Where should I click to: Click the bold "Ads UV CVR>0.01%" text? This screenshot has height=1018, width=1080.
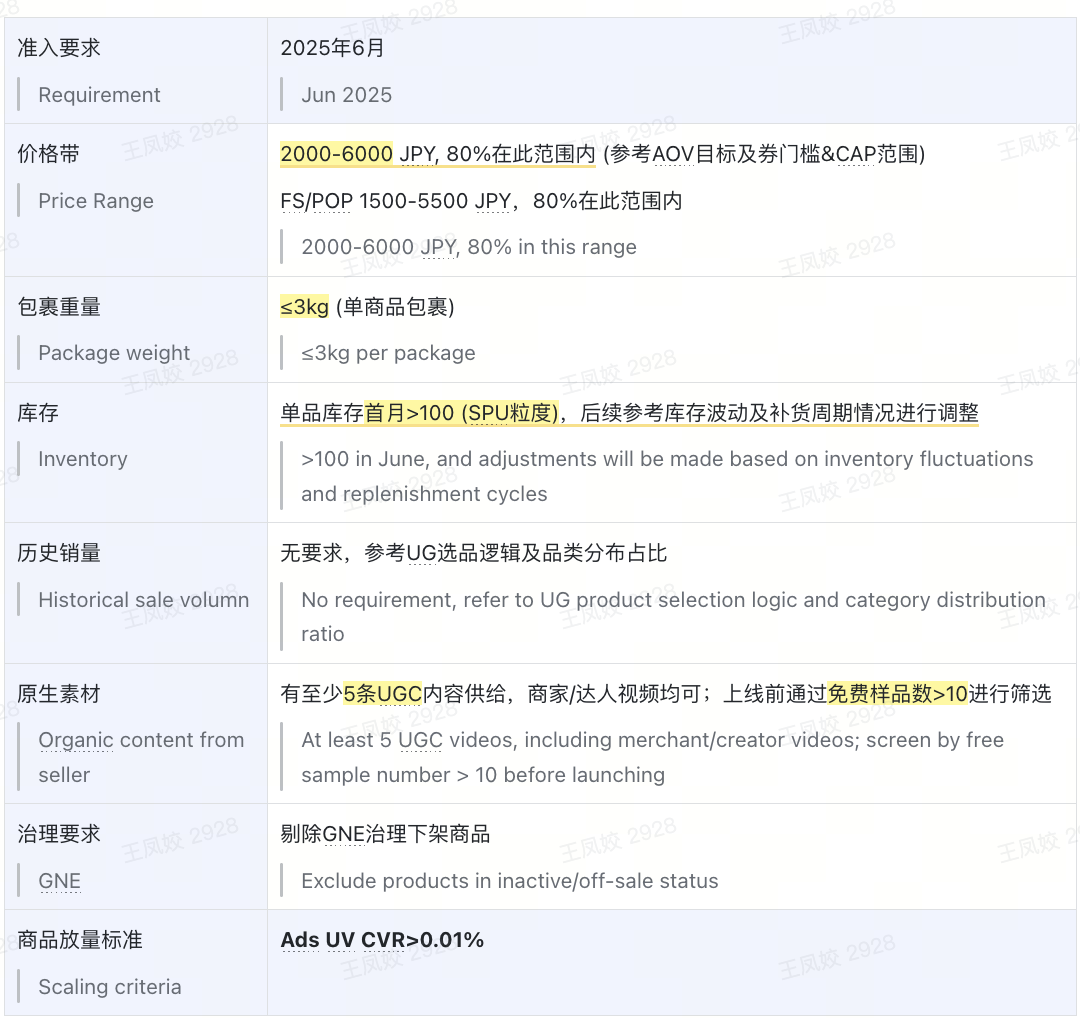(x=382, y=940)
